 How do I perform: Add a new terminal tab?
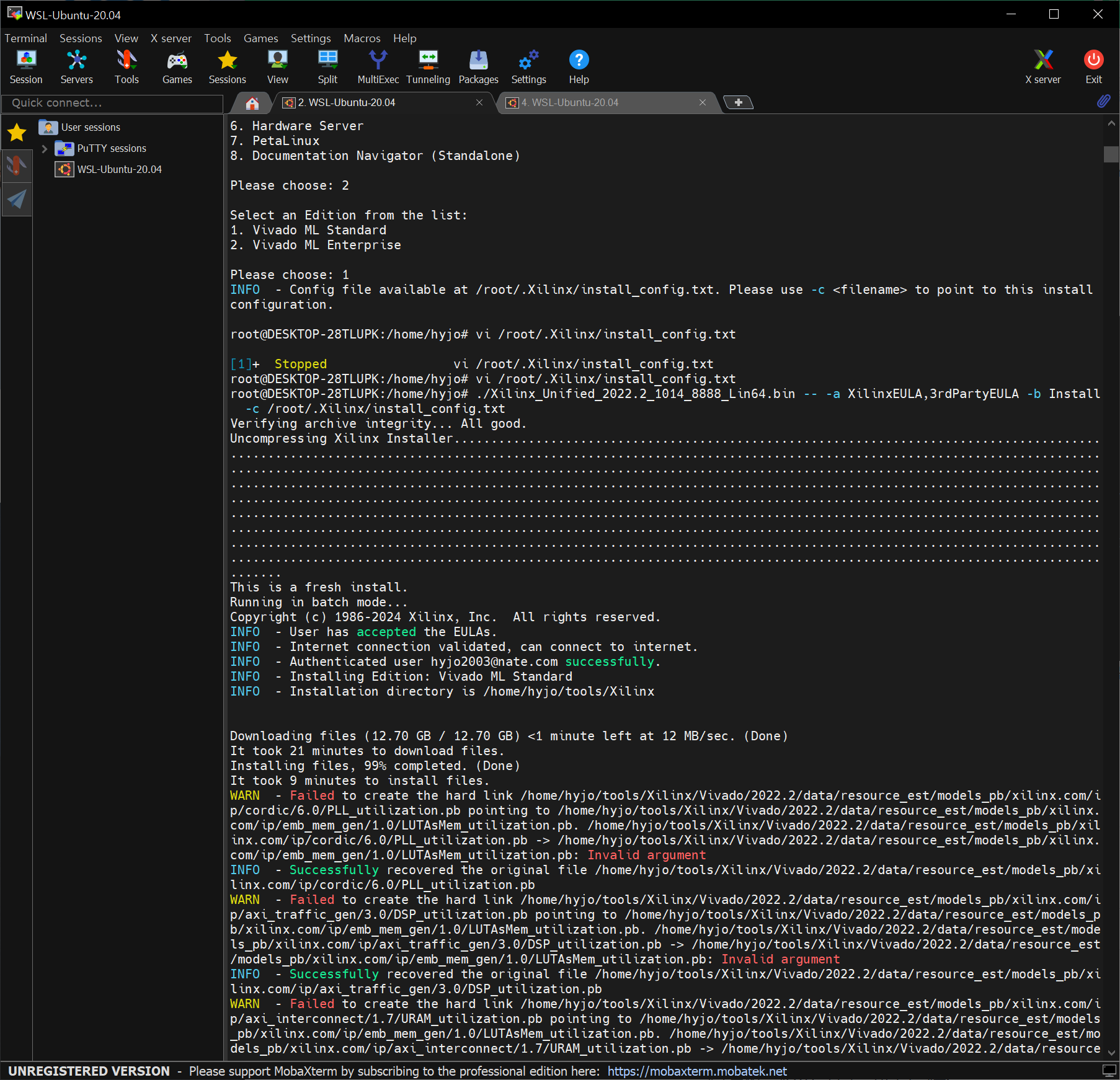[x=738, y=102]
